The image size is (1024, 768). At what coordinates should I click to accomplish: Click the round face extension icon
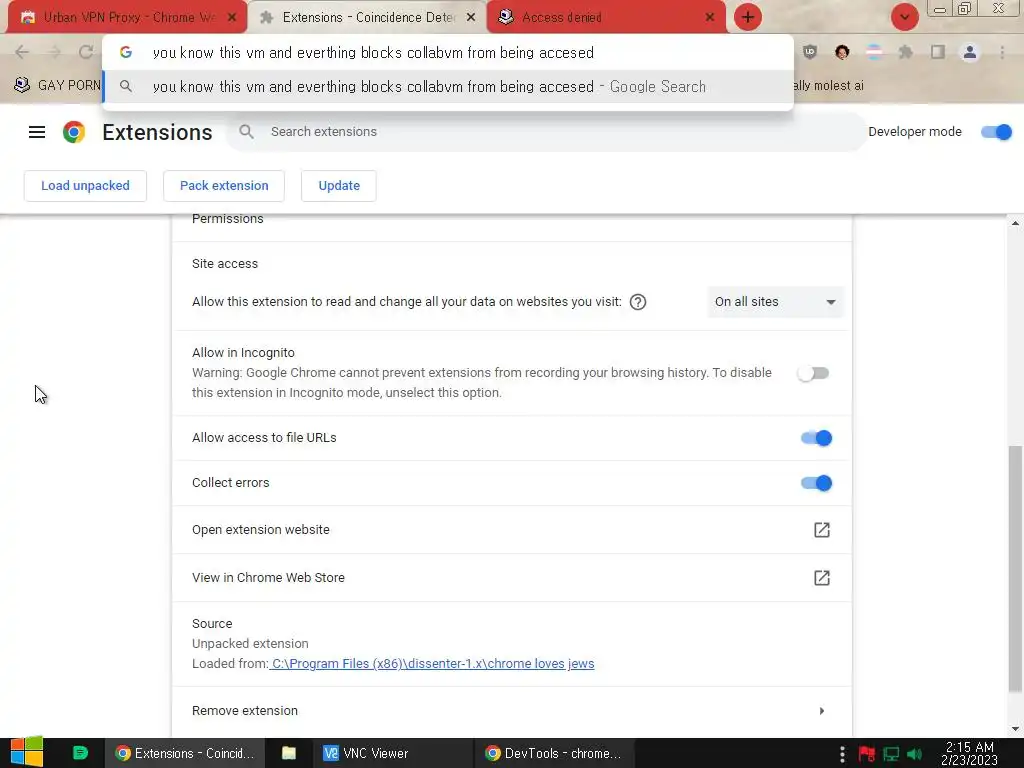click(842, 52)
